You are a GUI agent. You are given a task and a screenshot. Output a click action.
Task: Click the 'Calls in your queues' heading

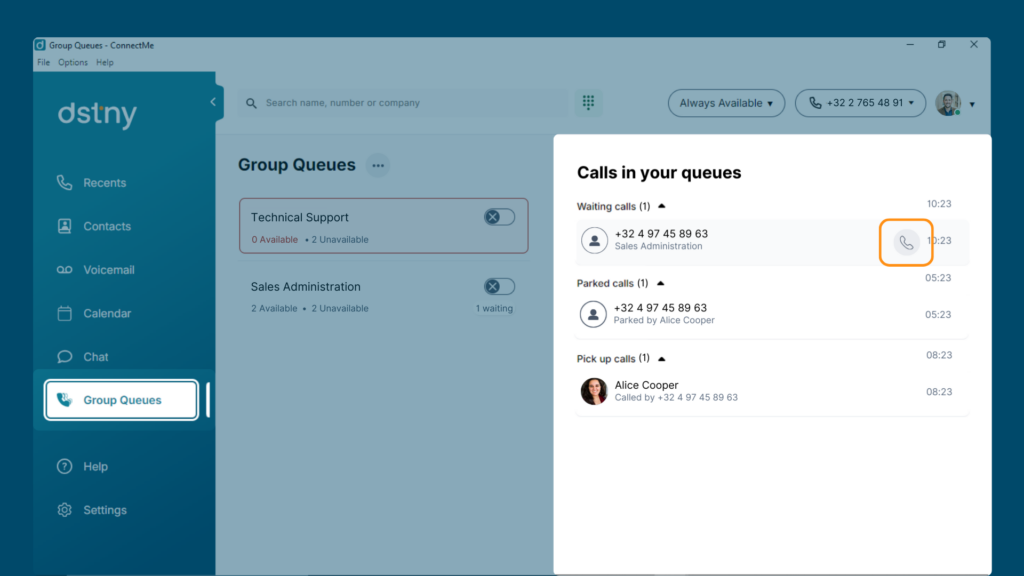point(659,172)
